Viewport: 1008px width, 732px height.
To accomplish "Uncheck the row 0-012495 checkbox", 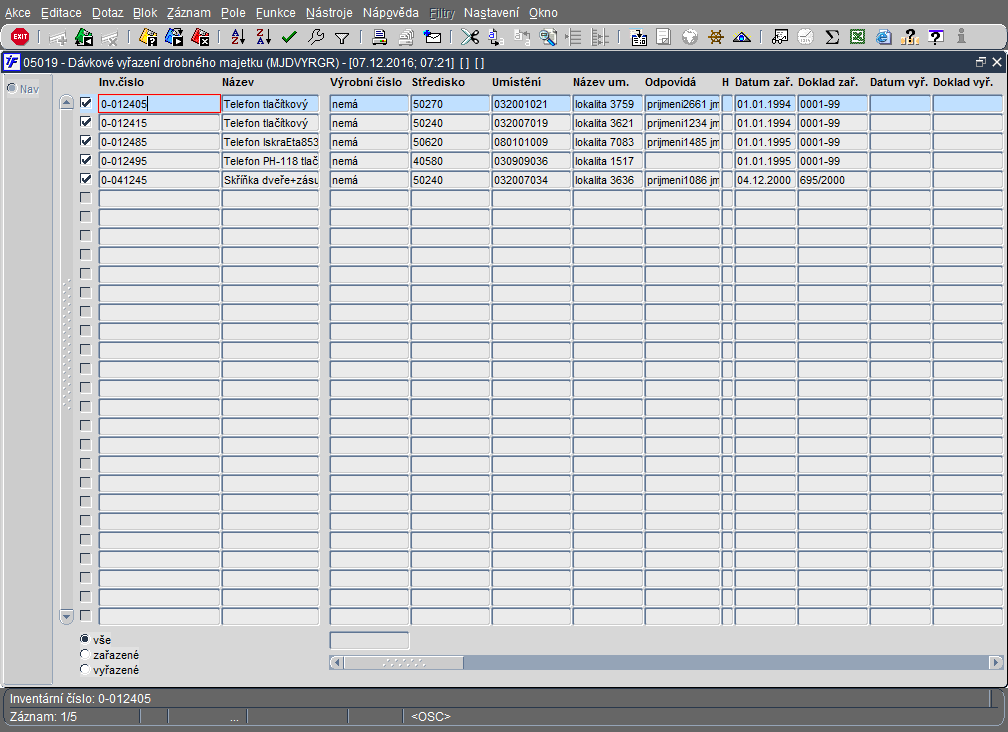I will click(x=86, y=159).
